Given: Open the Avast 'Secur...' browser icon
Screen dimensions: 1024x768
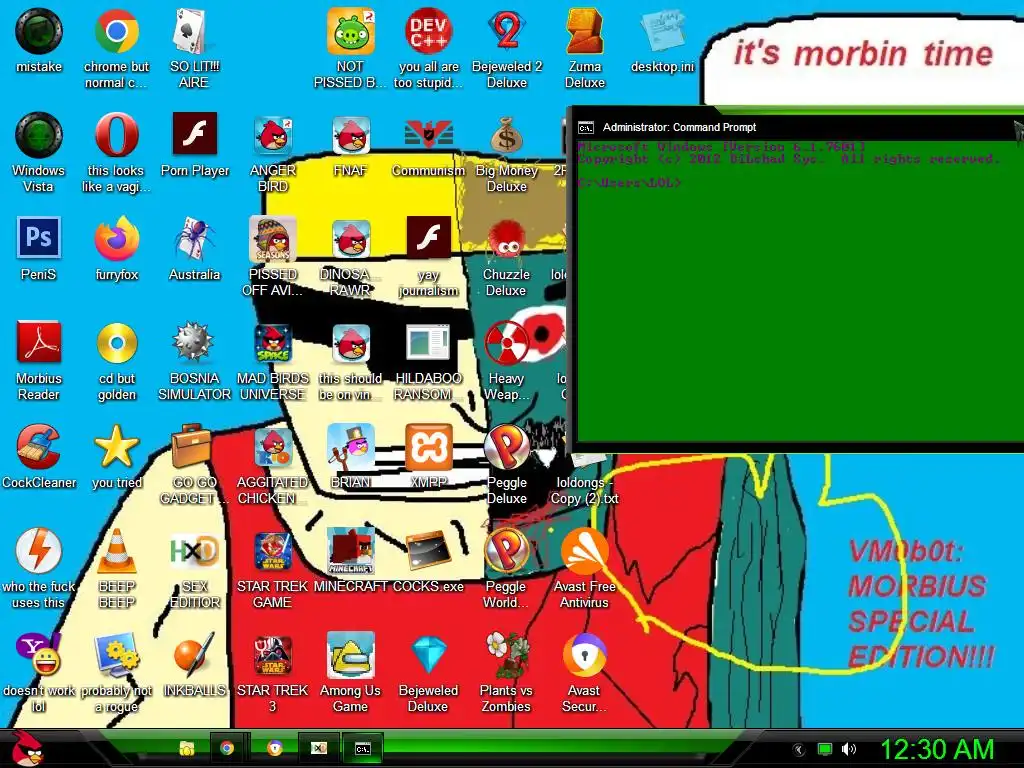Looking at the screenshot, I should [x=584, y=655].
